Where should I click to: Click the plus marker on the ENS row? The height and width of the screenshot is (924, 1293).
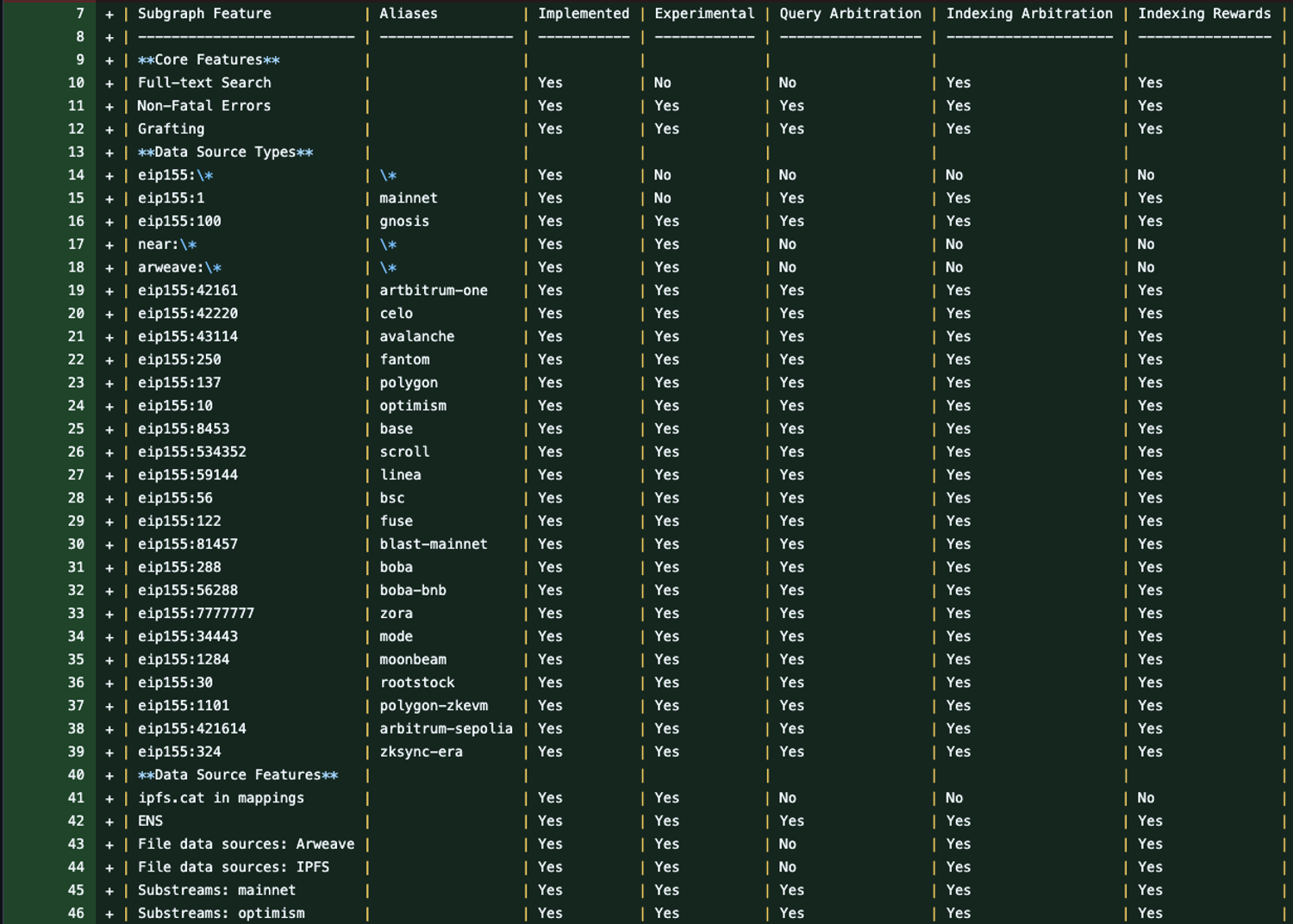pos(109,821)
